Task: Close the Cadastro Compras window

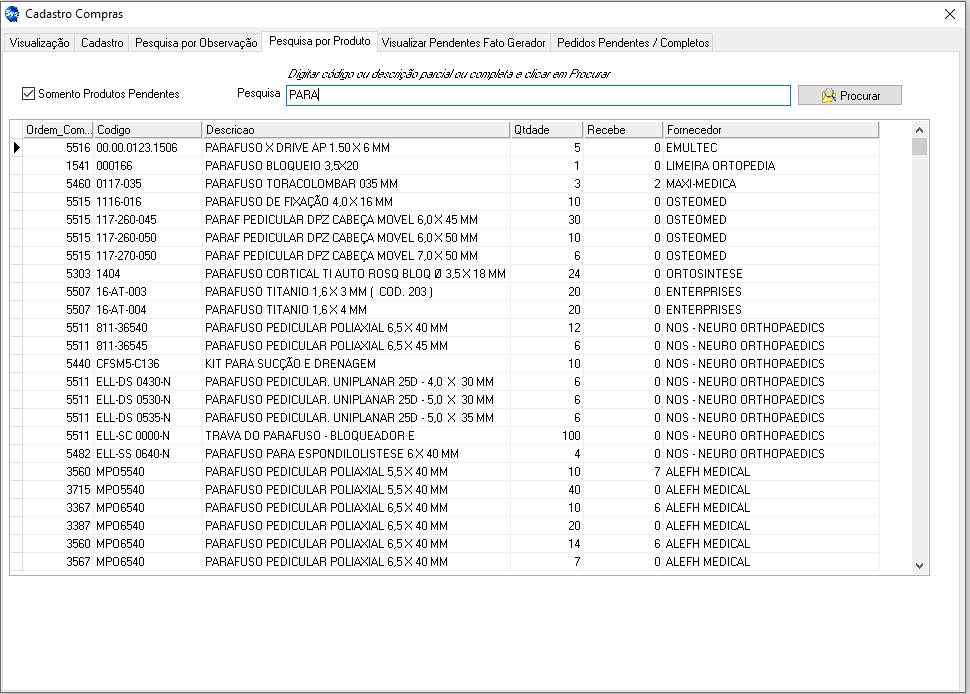Action: [x=949, y=14]
